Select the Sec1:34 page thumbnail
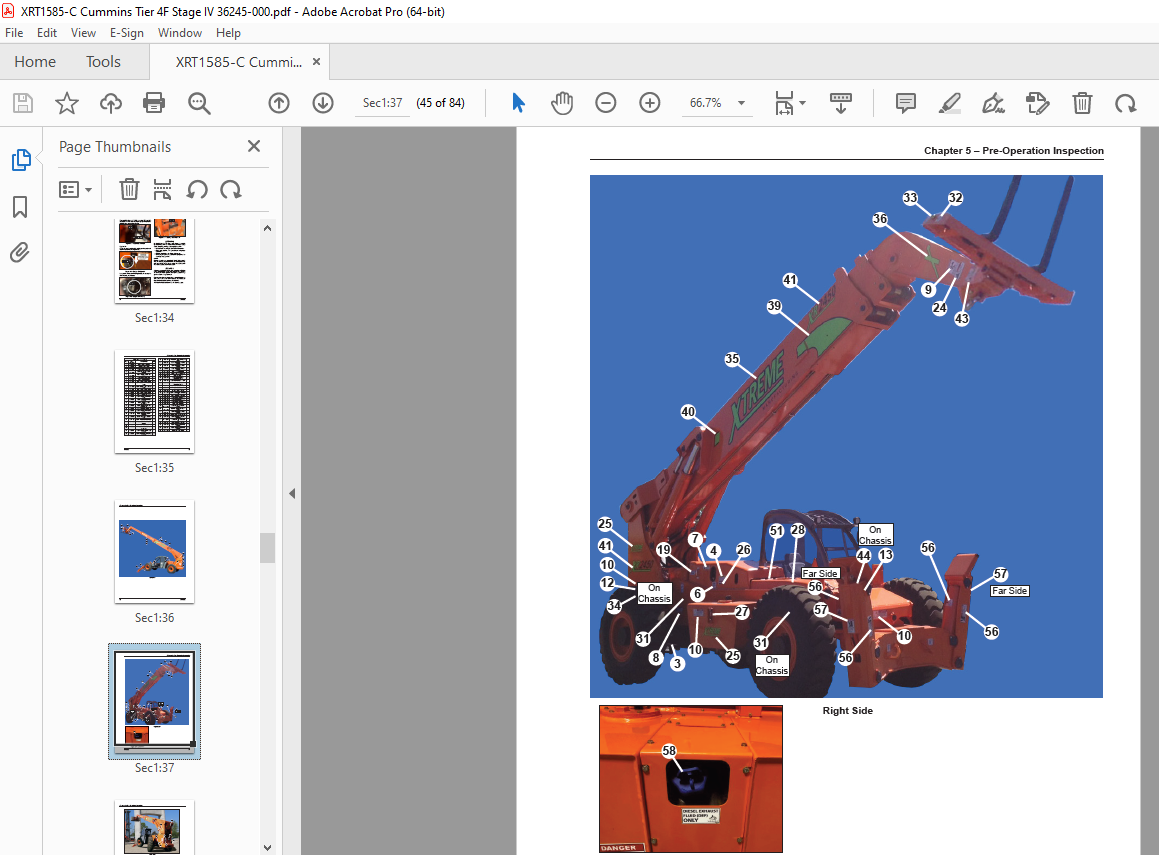 [154, 261]
